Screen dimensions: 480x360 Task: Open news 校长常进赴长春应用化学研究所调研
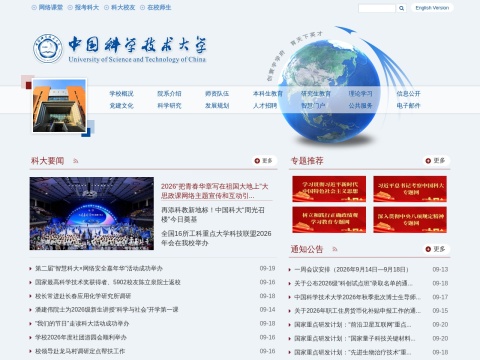[83, 296]
